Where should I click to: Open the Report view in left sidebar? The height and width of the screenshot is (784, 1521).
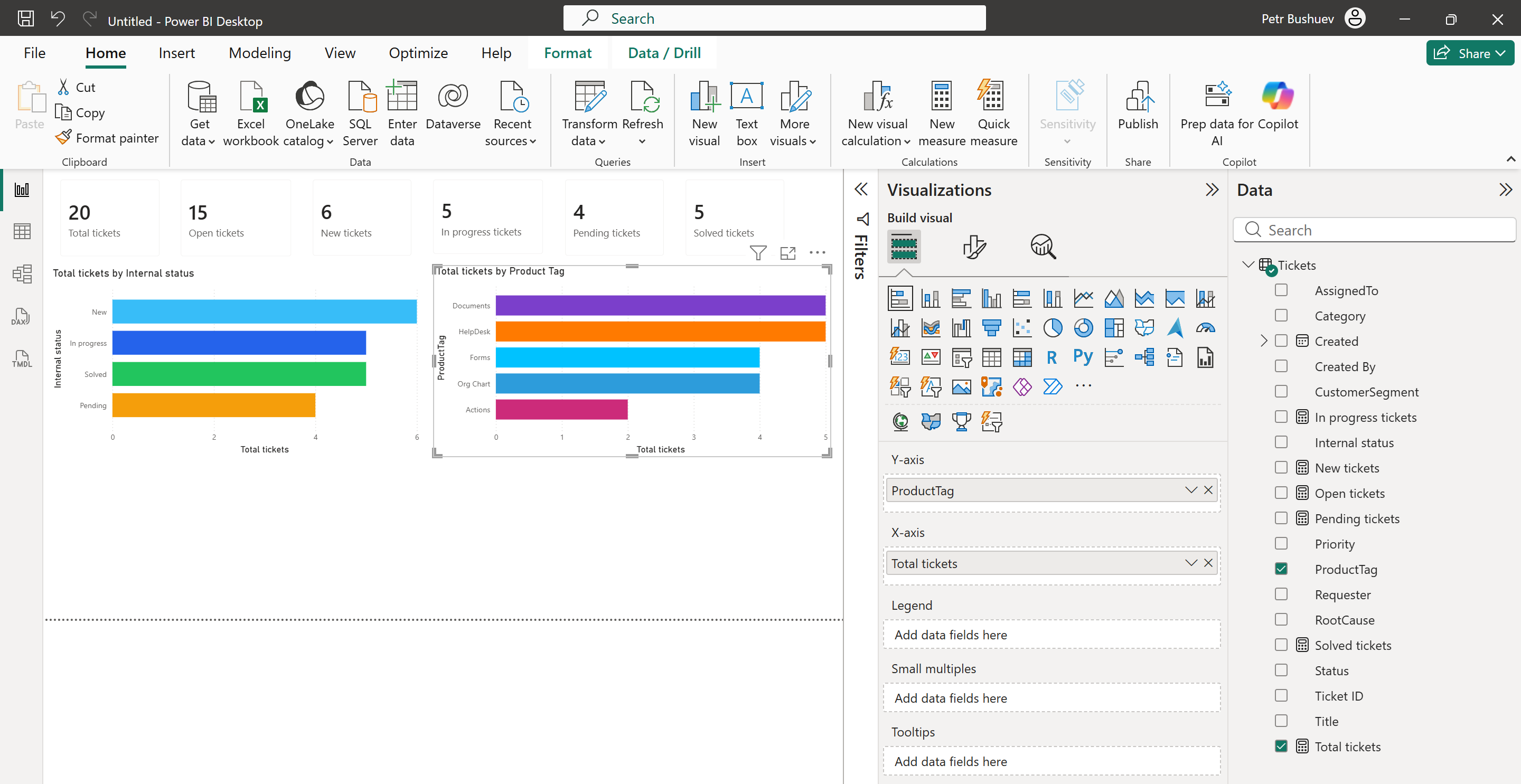[x=22, y=190]
